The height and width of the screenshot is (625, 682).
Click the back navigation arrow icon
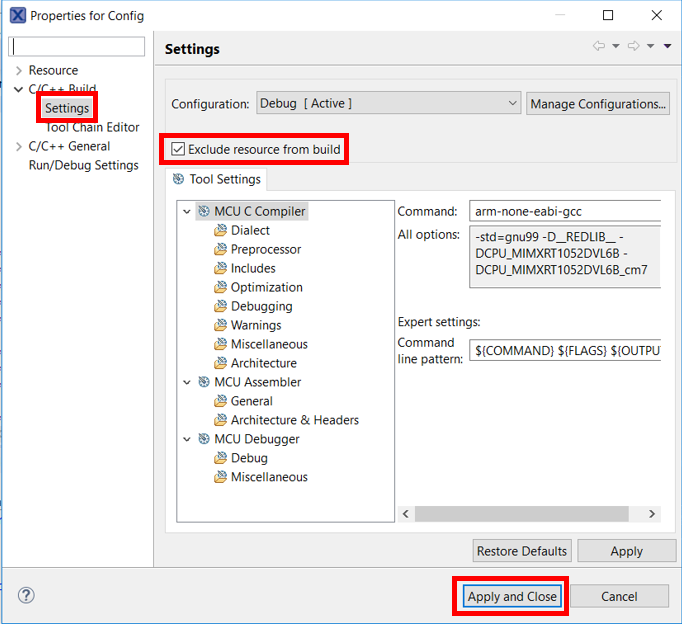click(x=598, y=46)
